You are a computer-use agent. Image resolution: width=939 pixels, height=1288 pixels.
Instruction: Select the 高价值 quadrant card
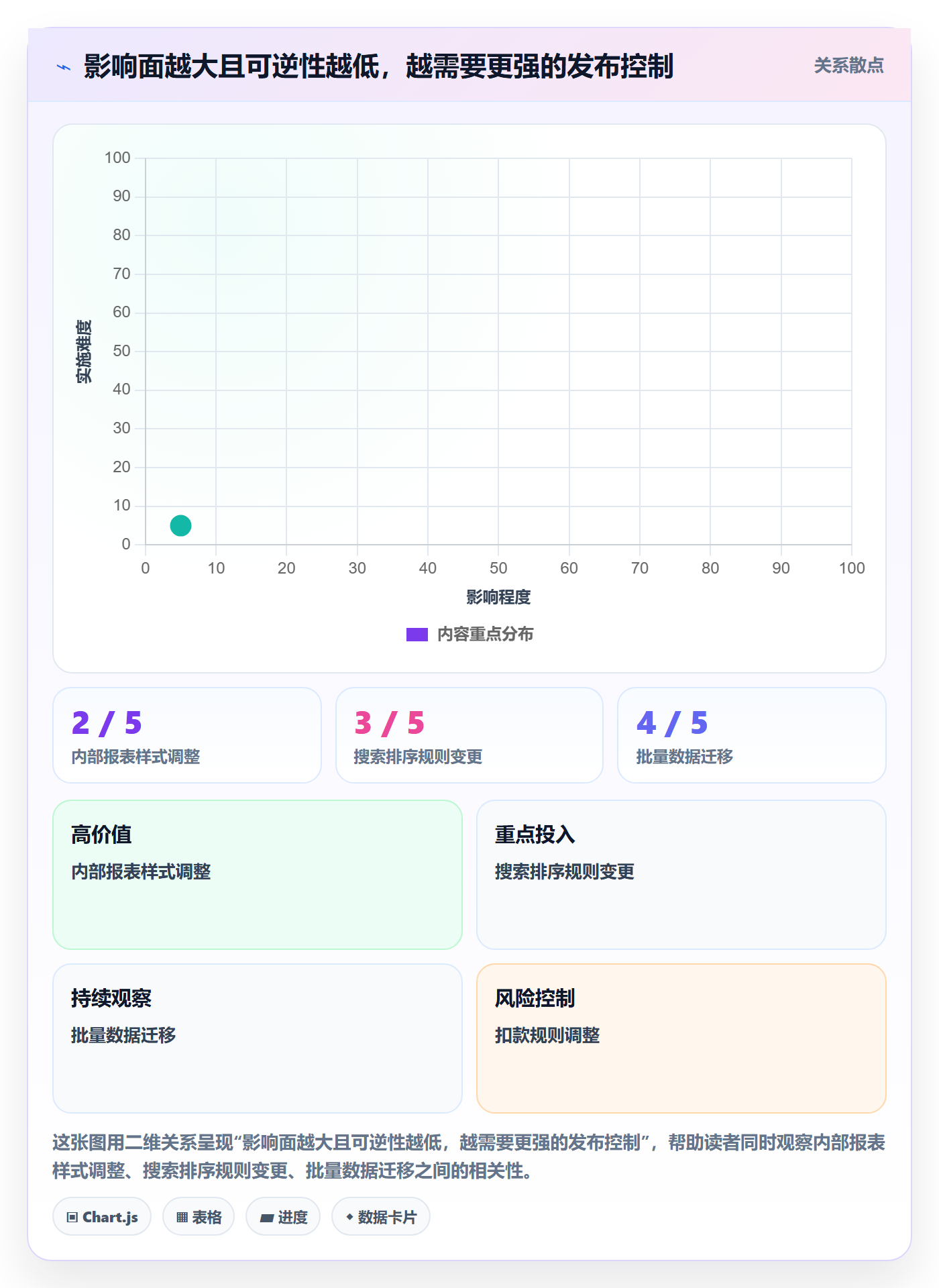(x=258, y=875)
